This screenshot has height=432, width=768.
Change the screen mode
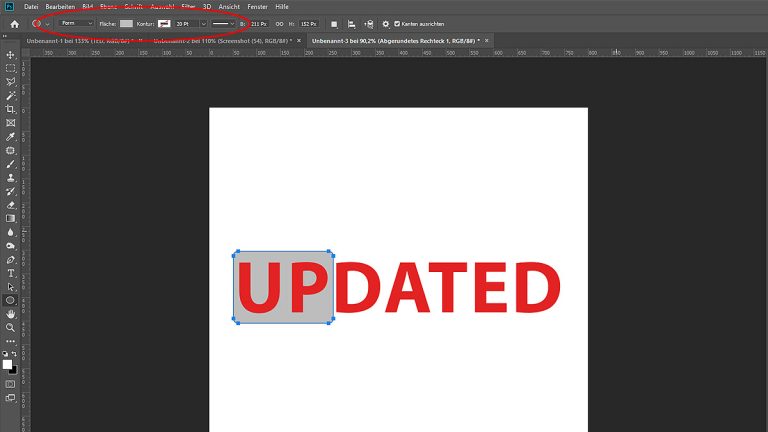[x=10, y=398]
